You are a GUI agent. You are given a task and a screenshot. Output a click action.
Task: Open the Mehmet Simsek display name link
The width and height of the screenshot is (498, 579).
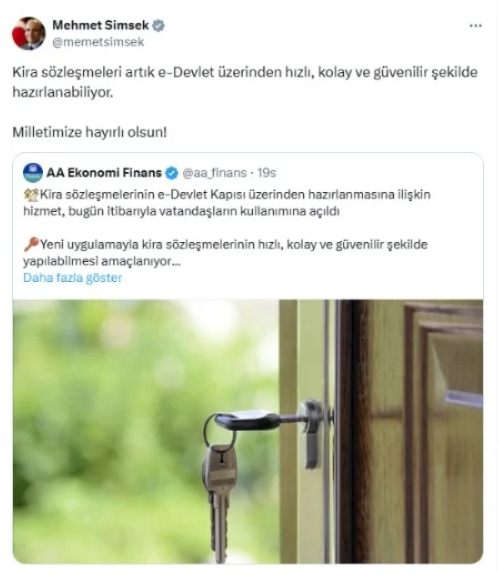100,25
